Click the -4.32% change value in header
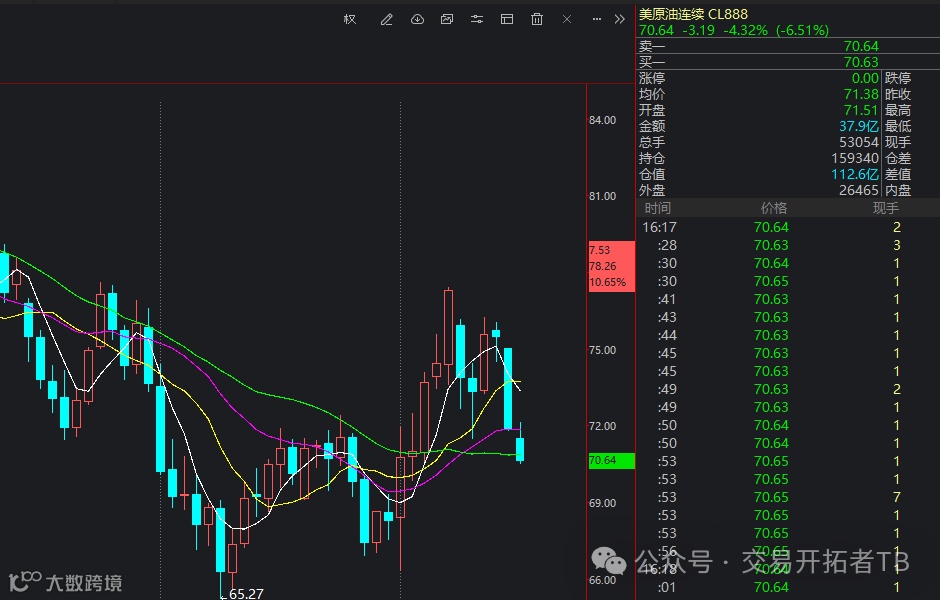The height and width of the screenshot is (600, 940). coord(746,30)
